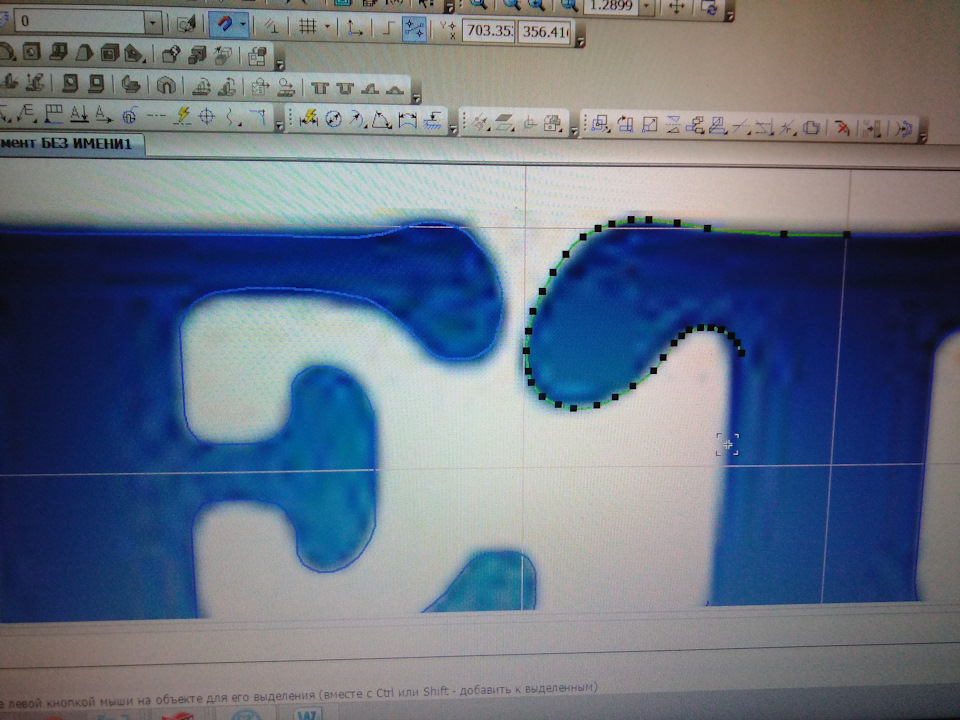This screenshot has width=960, height=720.
Task: Expand options arrow of the sheet metal toolbar
Action: (416, 97)
